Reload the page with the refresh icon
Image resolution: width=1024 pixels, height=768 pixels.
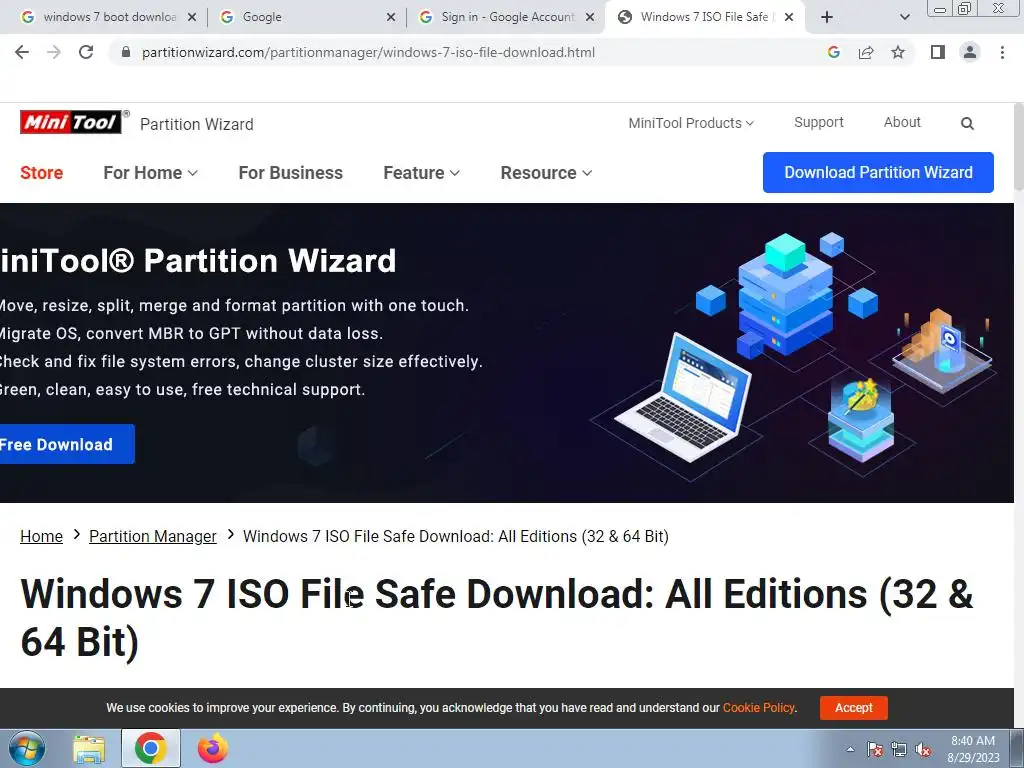coord(86,52)
